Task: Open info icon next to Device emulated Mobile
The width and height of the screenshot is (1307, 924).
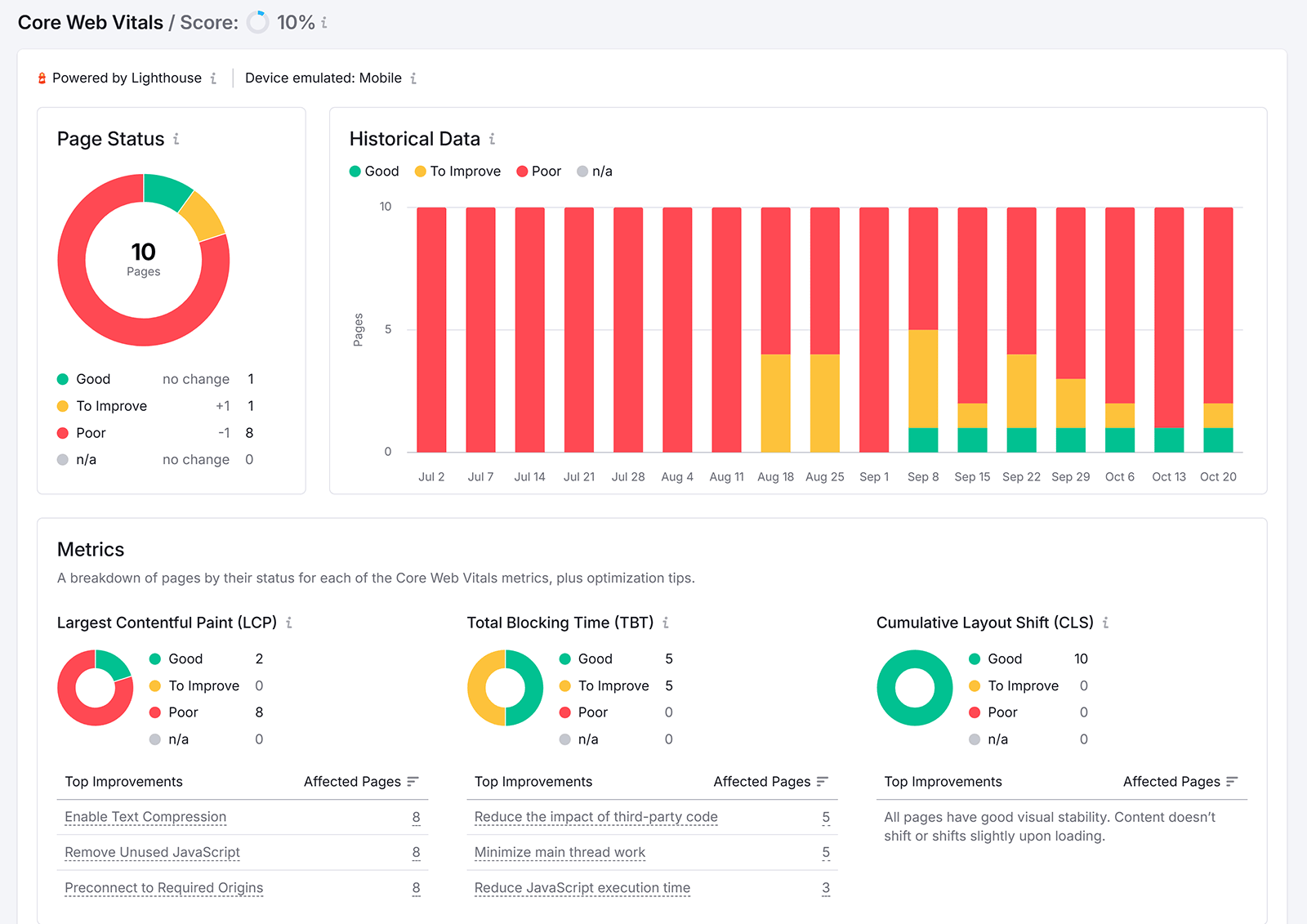Action: click(415, 78)
